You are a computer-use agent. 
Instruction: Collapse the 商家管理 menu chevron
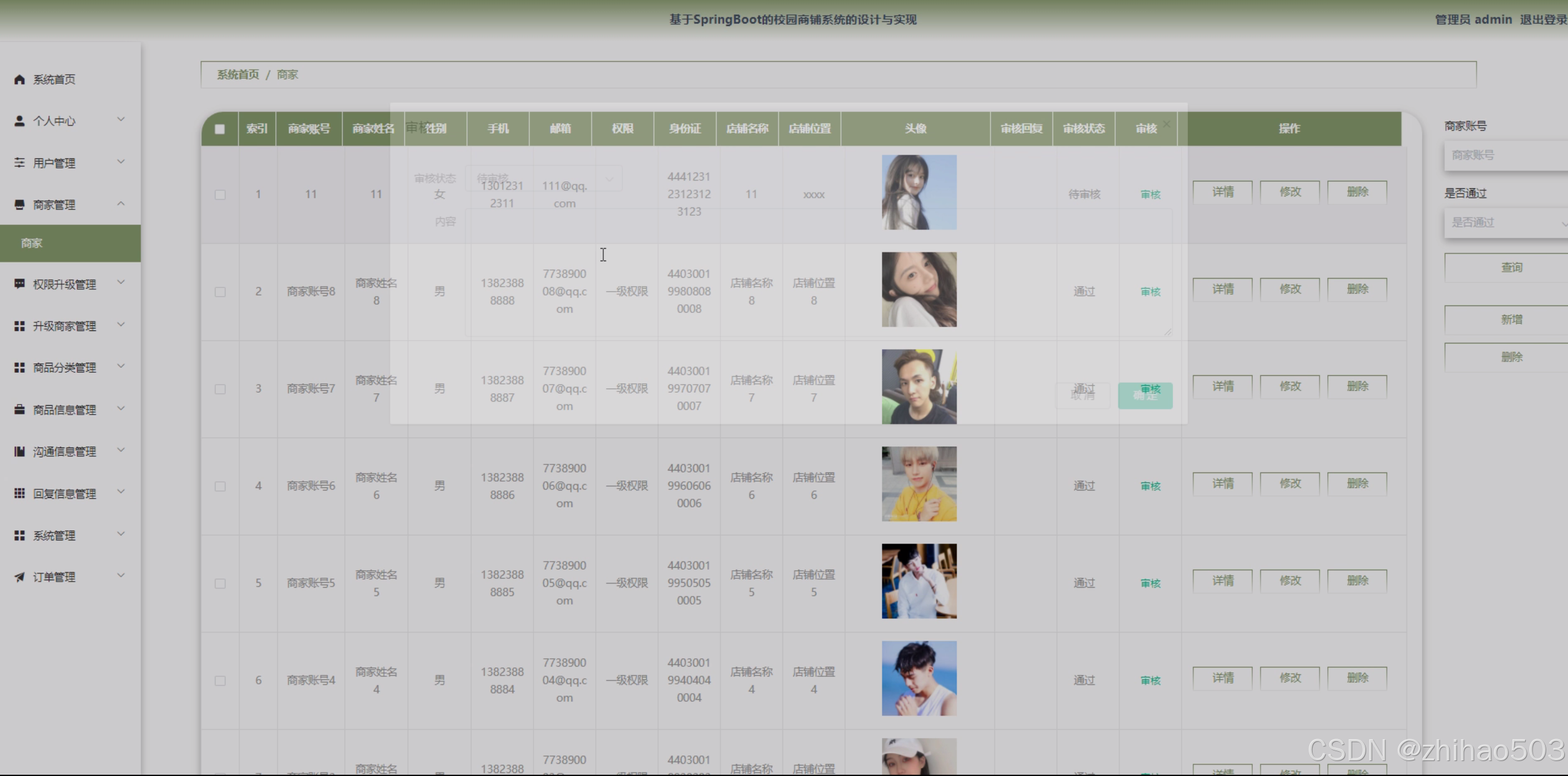121,204
